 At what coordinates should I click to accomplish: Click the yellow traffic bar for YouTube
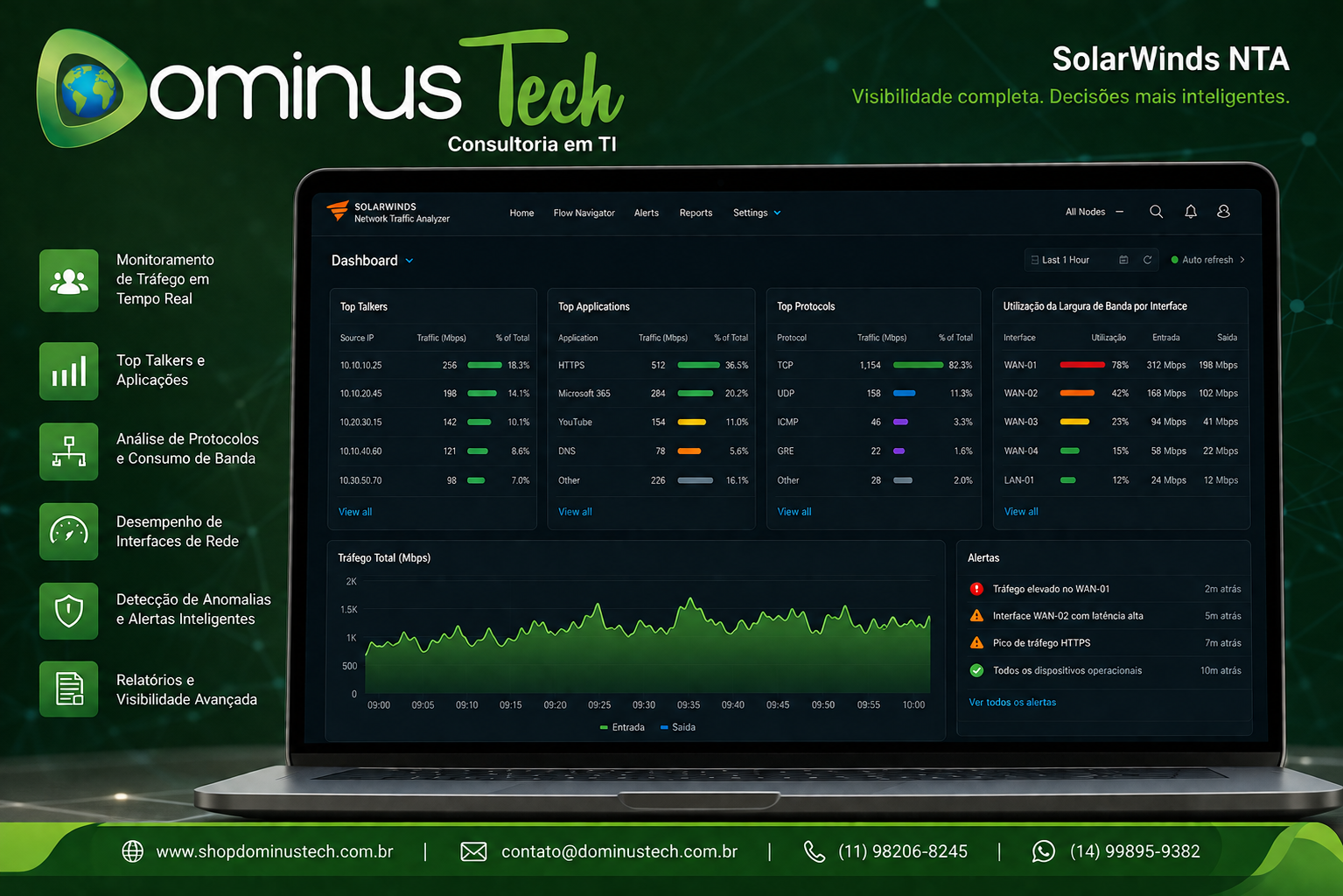click(x=691, y=422)
